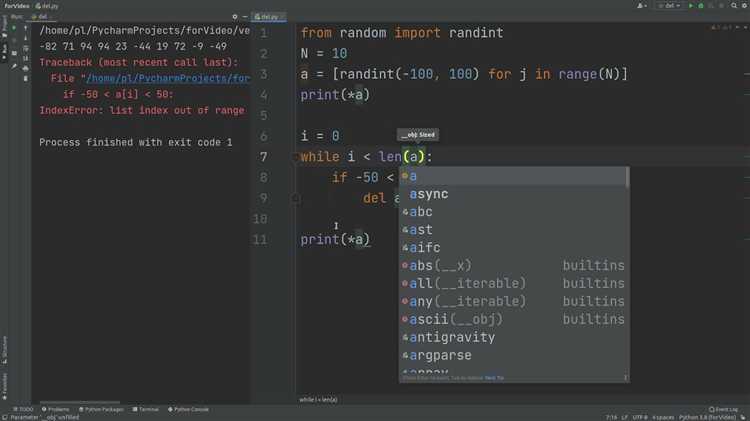750x421 pixels.
Task: Pick abs(__x) builtin suggestion
Action: click(x=513, y=266)
